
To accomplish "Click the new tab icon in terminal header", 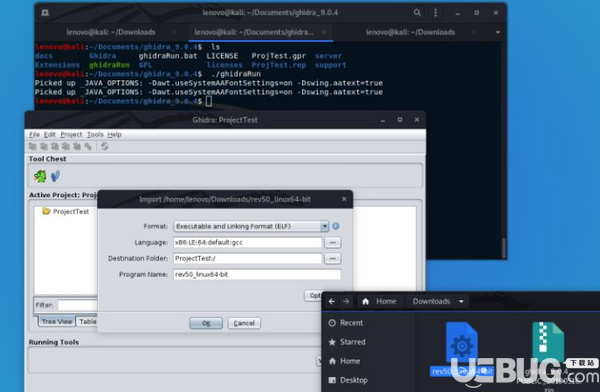I will pyautogui.click(x=45, y=13).
